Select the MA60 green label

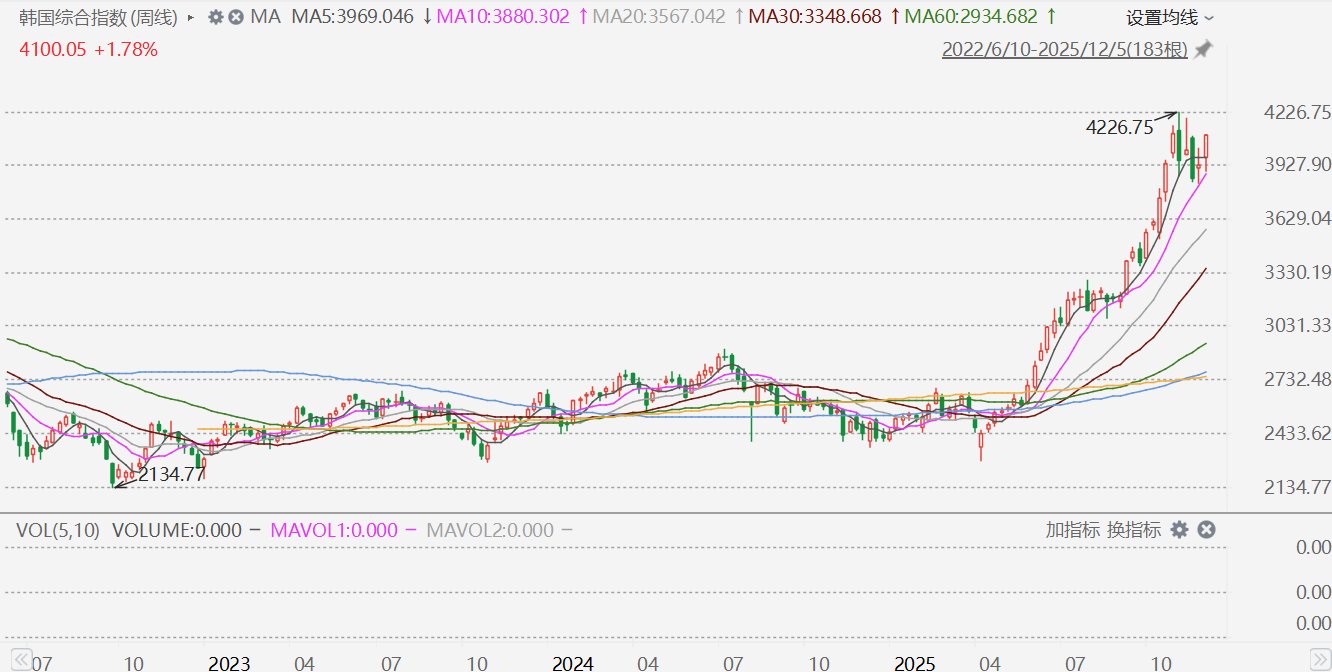click(x=970, y=17)
